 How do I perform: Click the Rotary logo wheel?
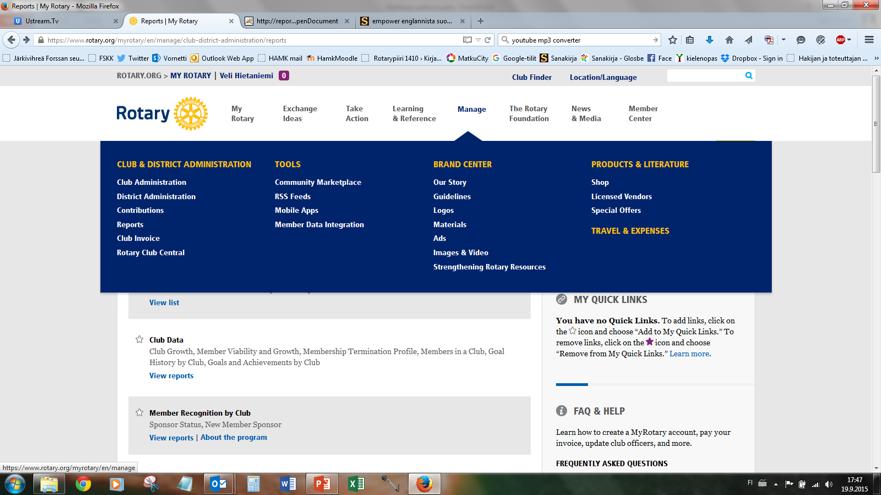(190, 113)
